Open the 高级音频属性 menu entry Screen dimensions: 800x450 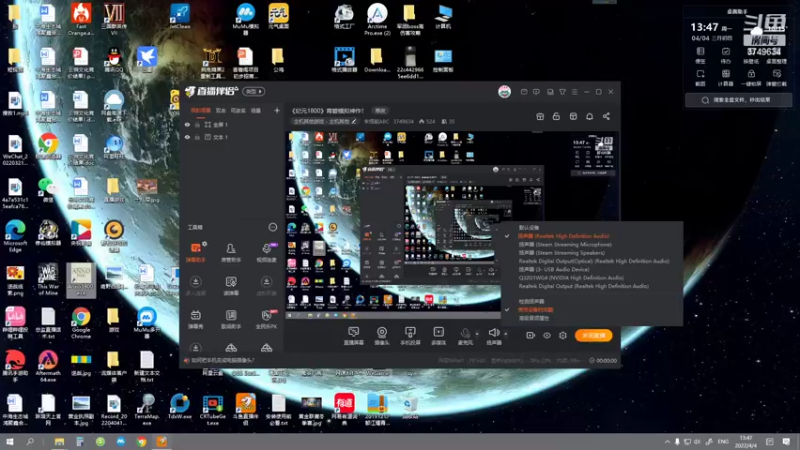click(534, 318)
